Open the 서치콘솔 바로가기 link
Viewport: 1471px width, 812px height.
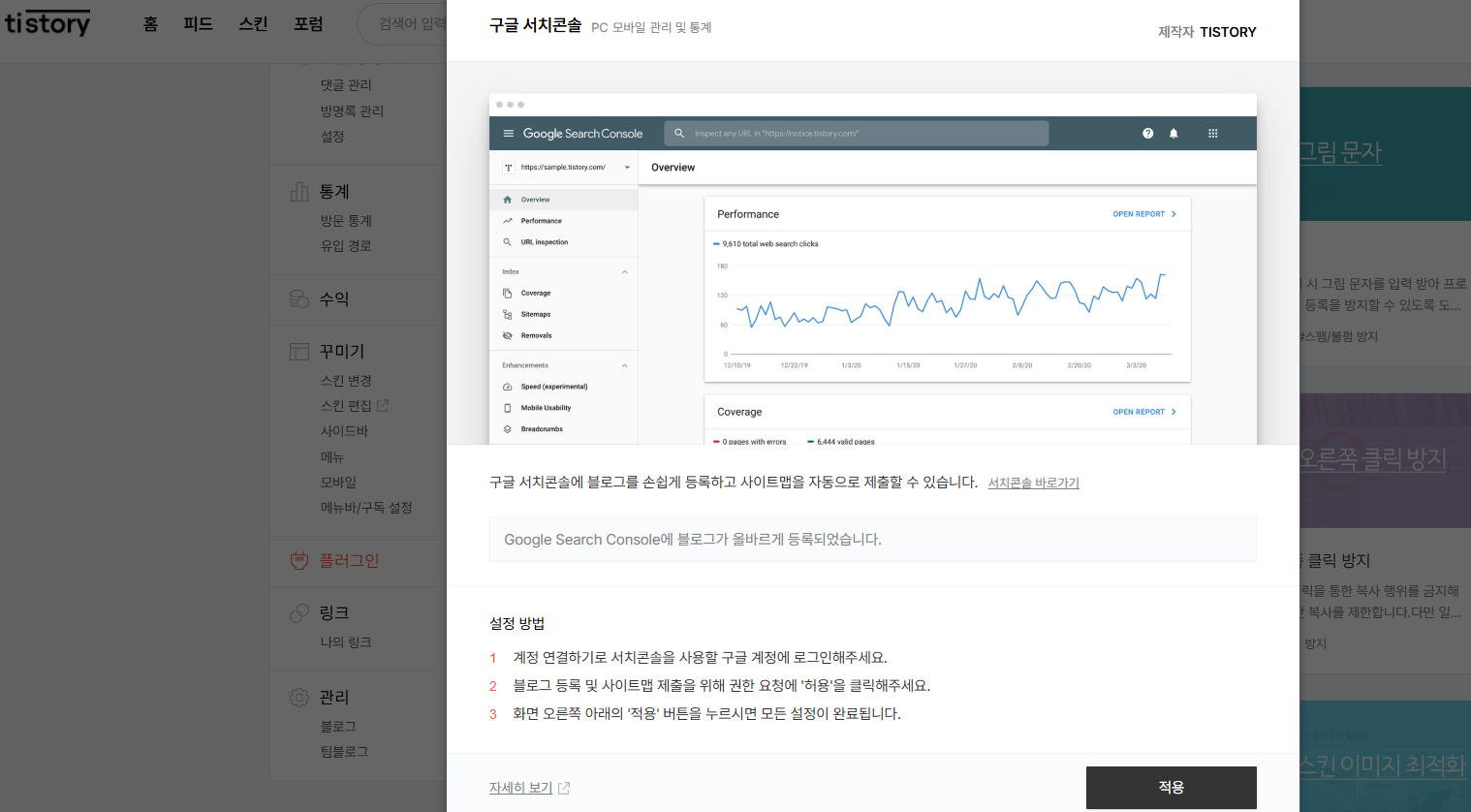[x=1033, y=483]
